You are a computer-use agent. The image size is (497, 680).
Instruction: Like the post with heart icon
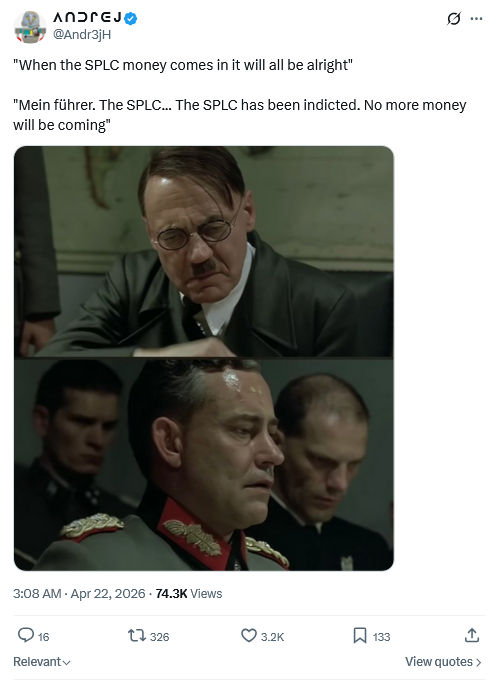[249, 635]
